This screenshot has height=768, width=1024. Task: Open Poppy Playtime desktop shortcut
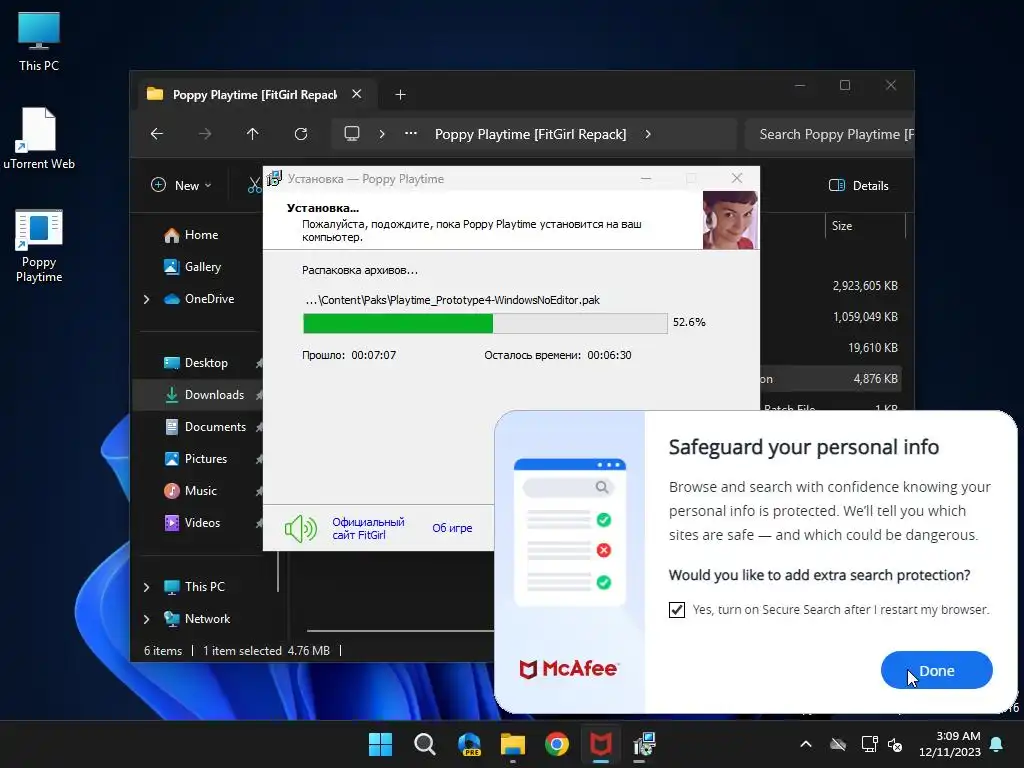click(39, 246)
